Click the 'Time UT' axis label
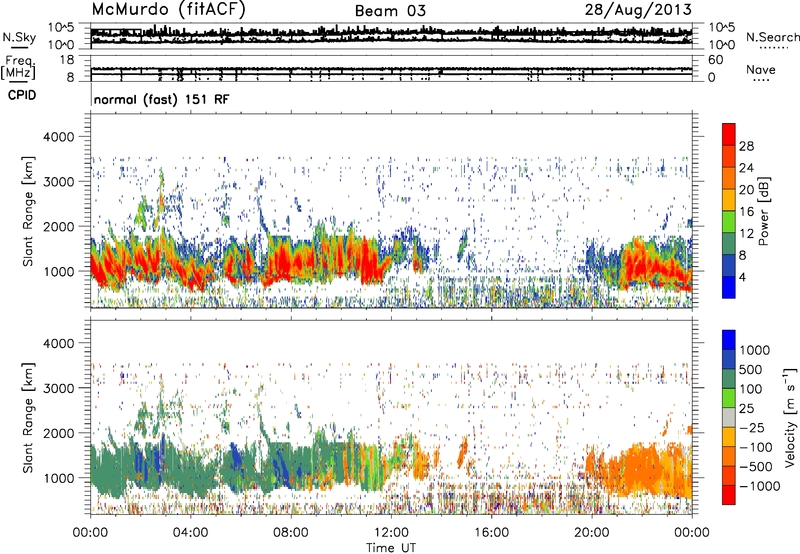 (x=391, y=547)
